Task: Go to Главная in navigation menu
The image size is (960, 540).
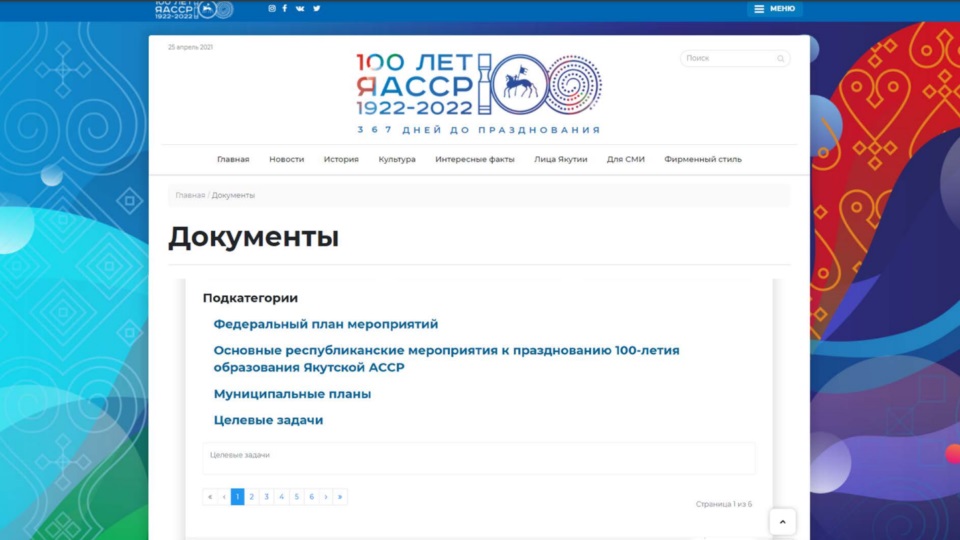Action: [233, 159]
